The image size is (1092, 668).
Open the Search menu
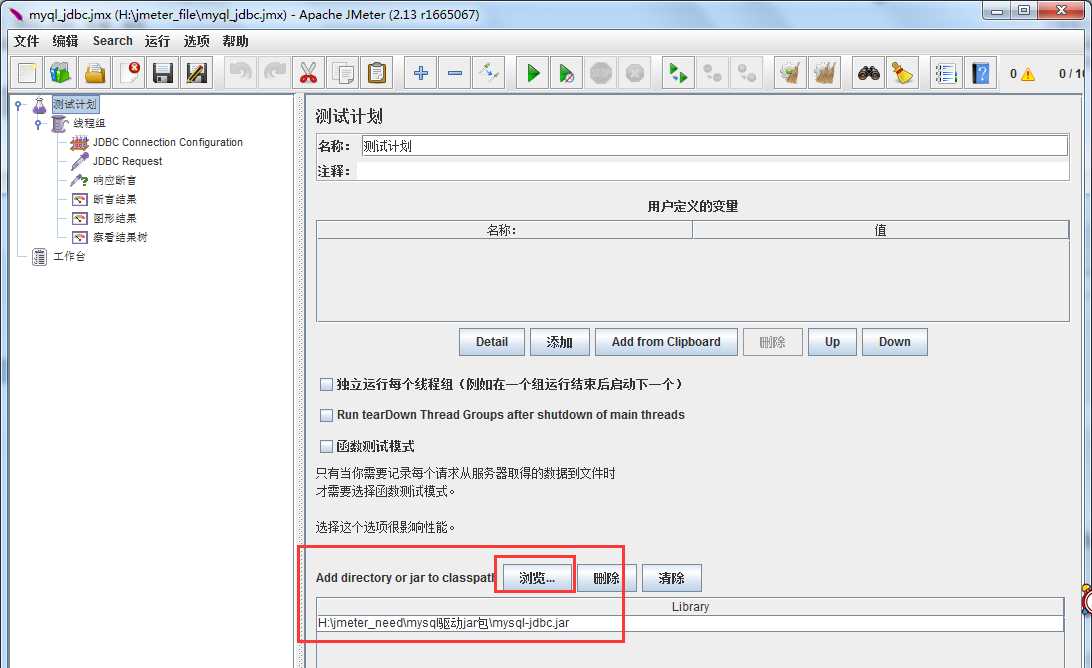point(112,41)
